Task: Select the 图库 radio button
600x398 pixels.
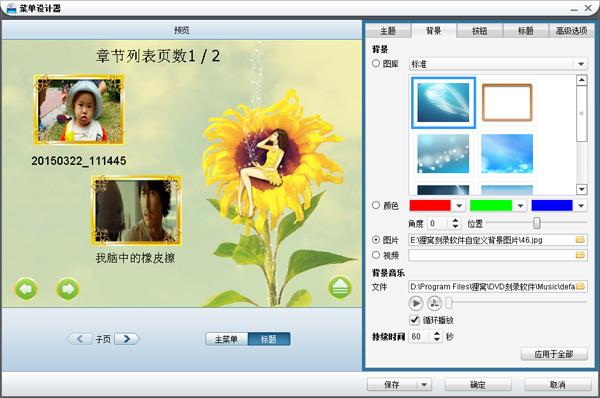Action: pyautogui.click(x=376, y=64)
